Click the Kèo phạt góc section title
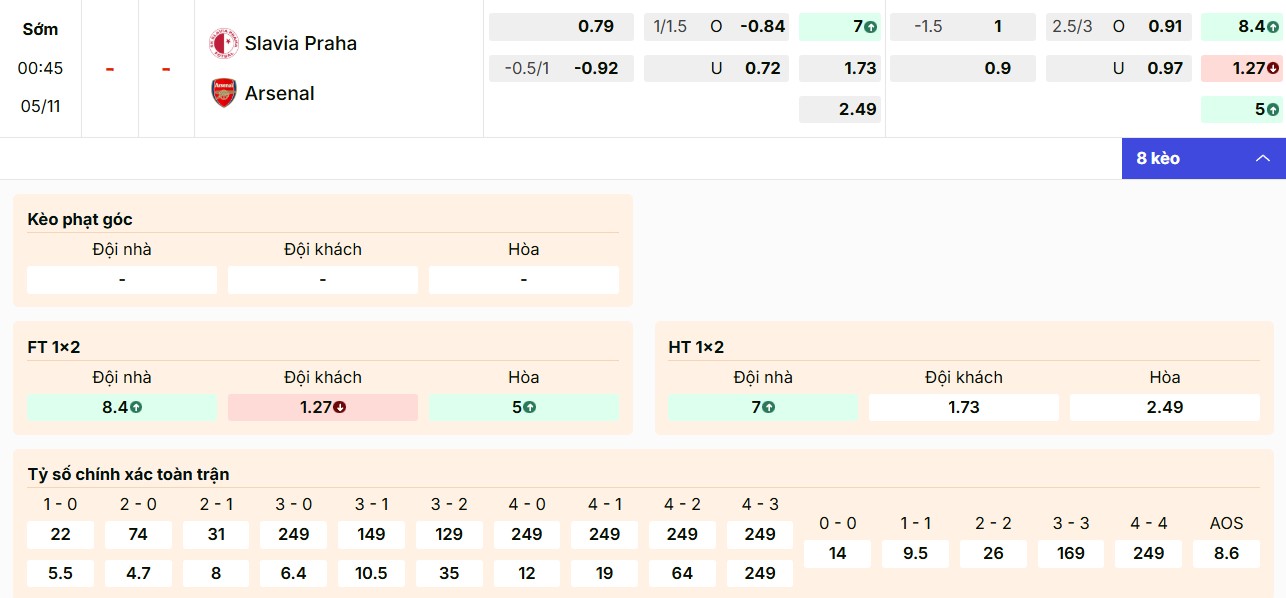This screenshot has width=1286, height=598. pyautogui.click(x=82, y=218)
